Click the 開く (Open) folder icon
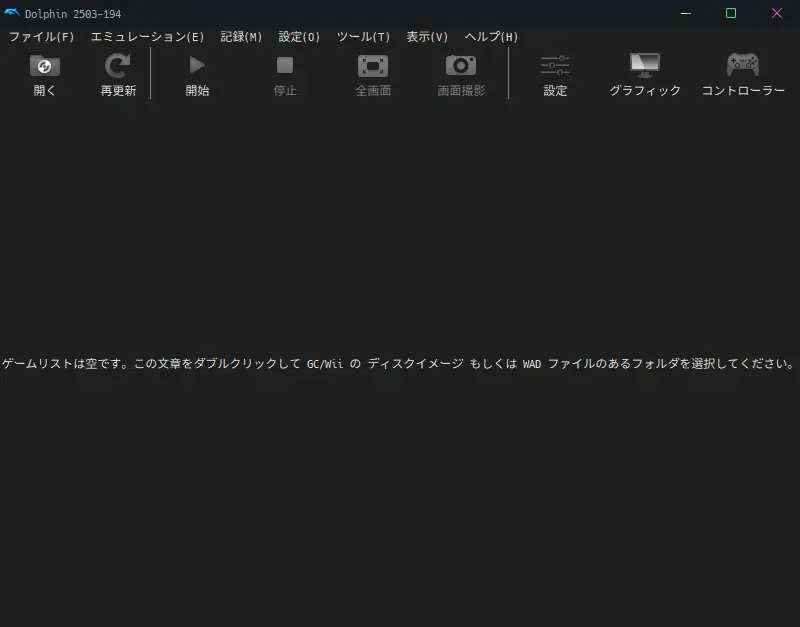Viewport: 800px width, 627px height. coord(44,66)
